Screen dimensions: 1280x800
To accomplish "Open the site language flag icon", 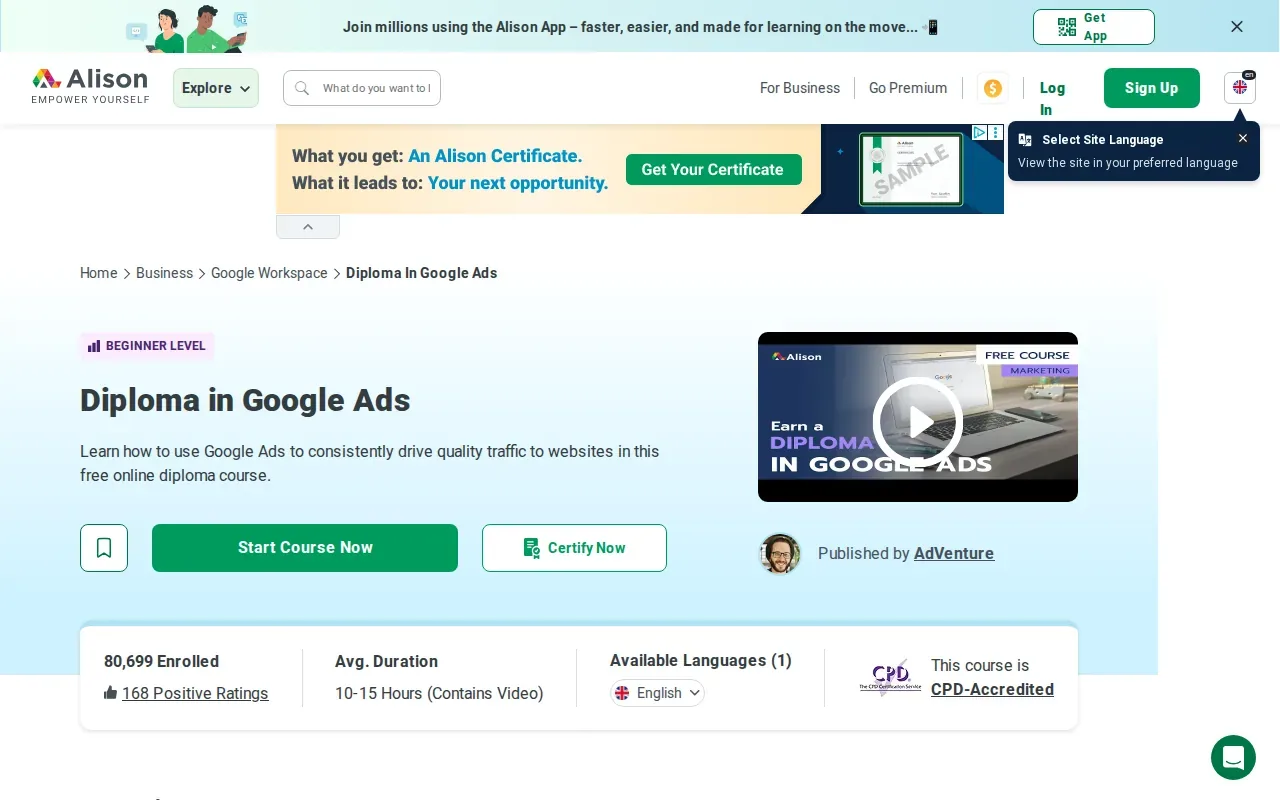I will 1240,88.
